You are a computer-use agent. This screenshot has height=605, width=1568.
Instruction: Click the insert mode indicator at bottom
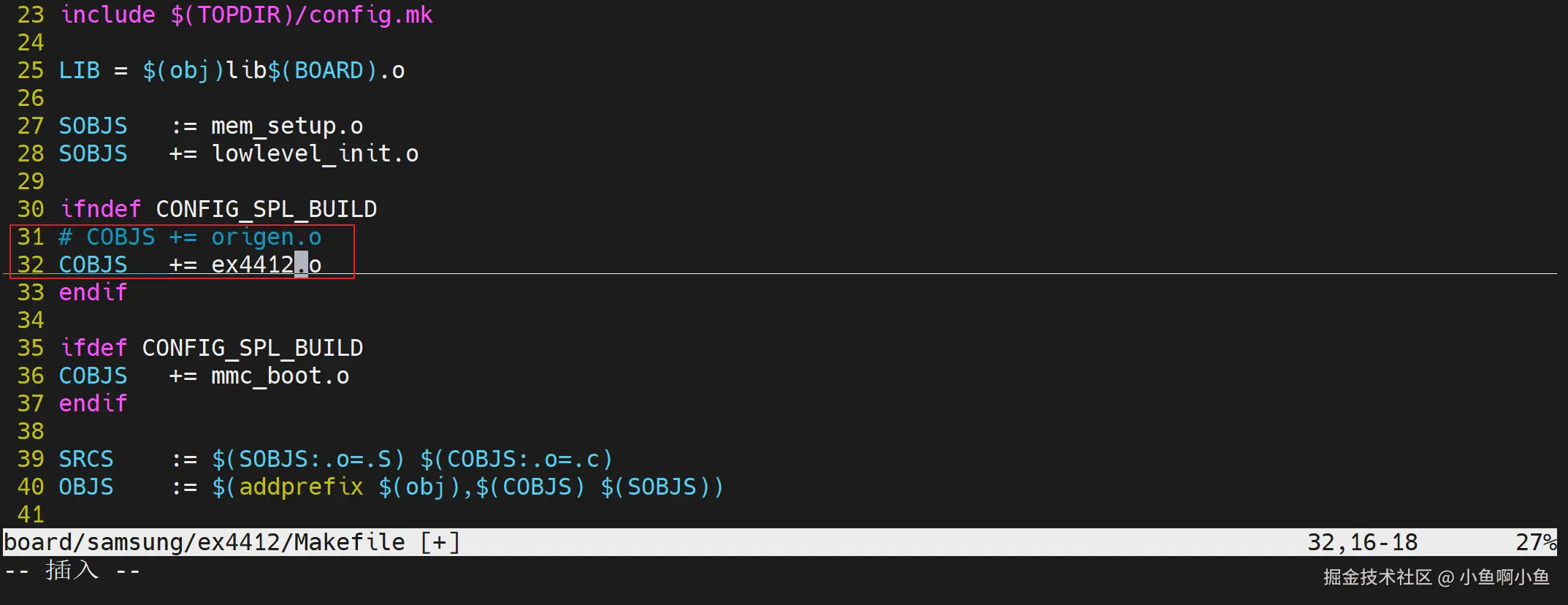click(72, 570)
